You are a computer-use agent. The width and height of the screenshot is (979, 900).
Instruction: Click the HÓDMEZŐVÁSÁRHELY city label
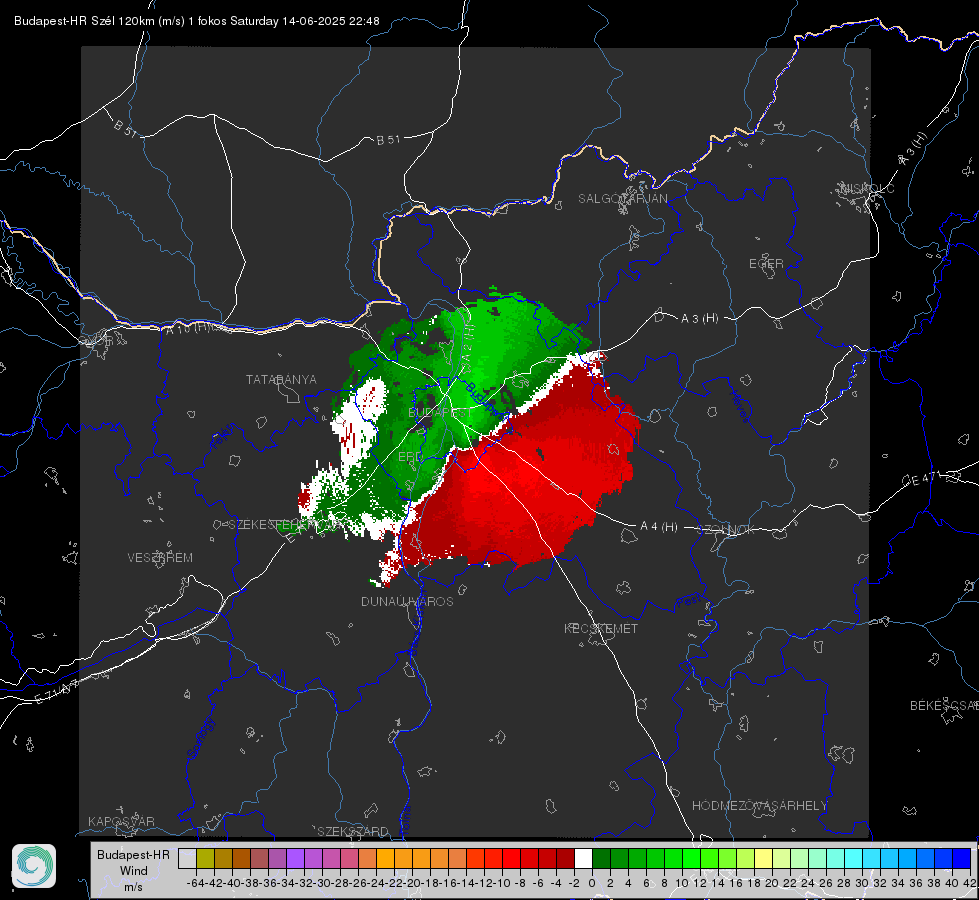pyautogui.click(x=759, y=806)
